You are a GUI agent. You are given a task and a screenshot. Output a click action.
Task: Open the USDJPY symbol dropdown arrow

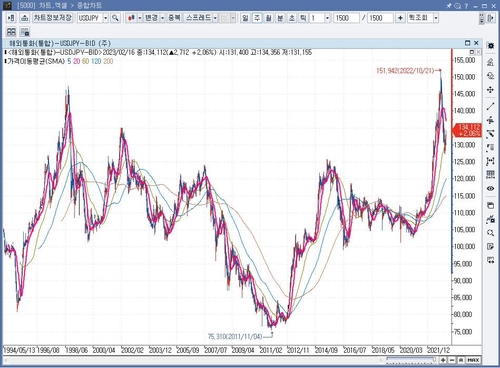click(x=106, y=18)
